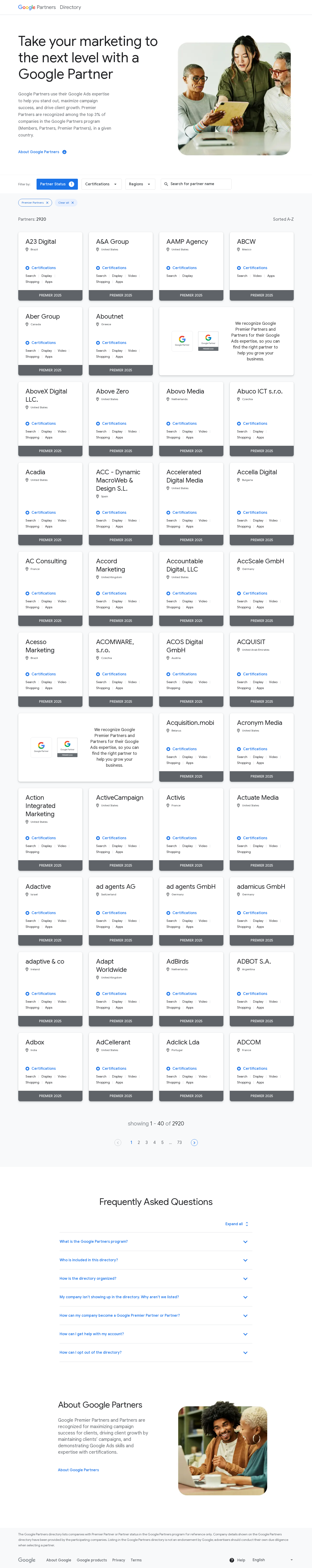
Task: Click PREMIER 2025 bar on Acadia card
Action: tap(50, 540)
